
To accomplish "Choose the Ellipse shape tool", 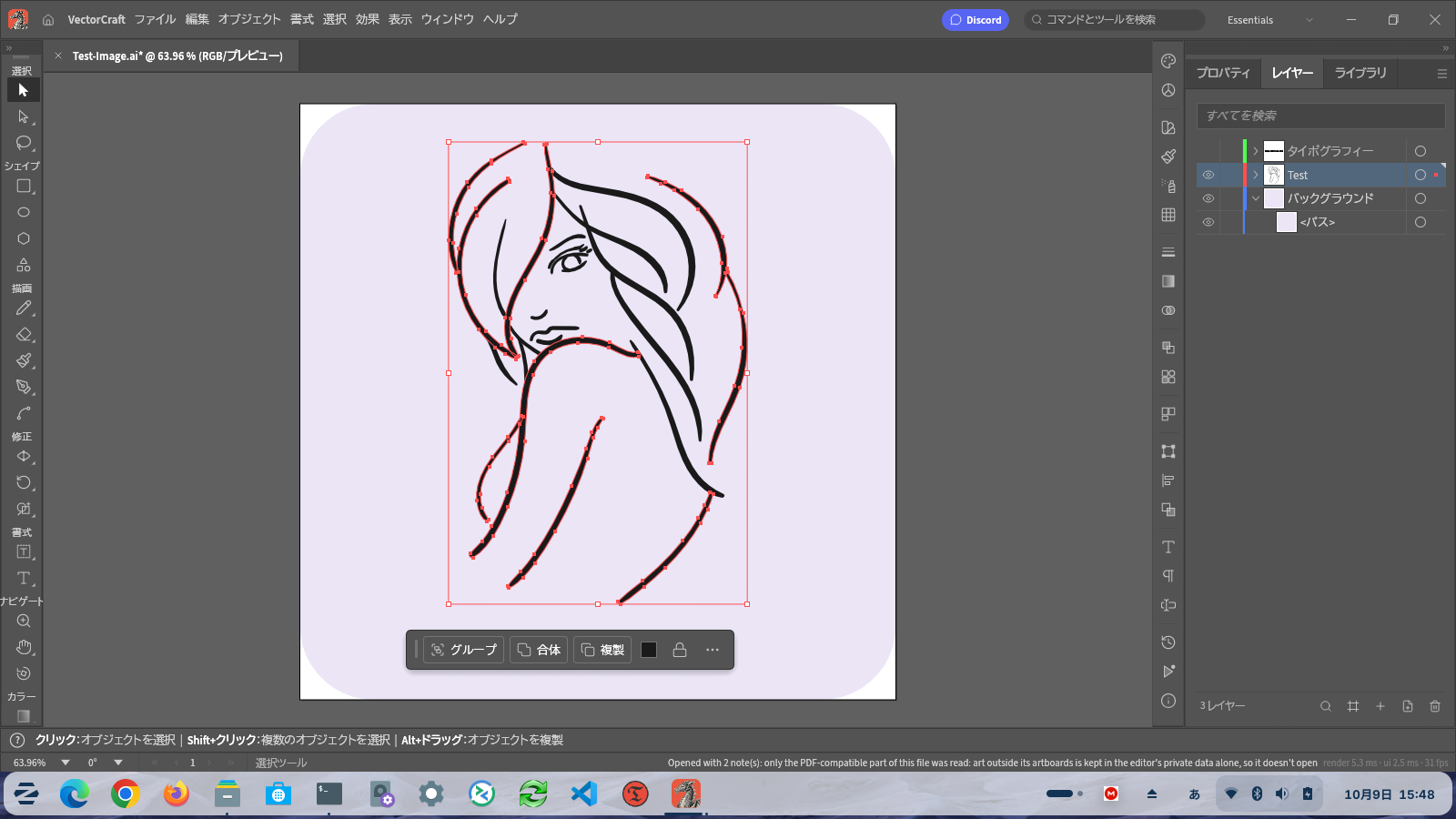I will (24, 212).
